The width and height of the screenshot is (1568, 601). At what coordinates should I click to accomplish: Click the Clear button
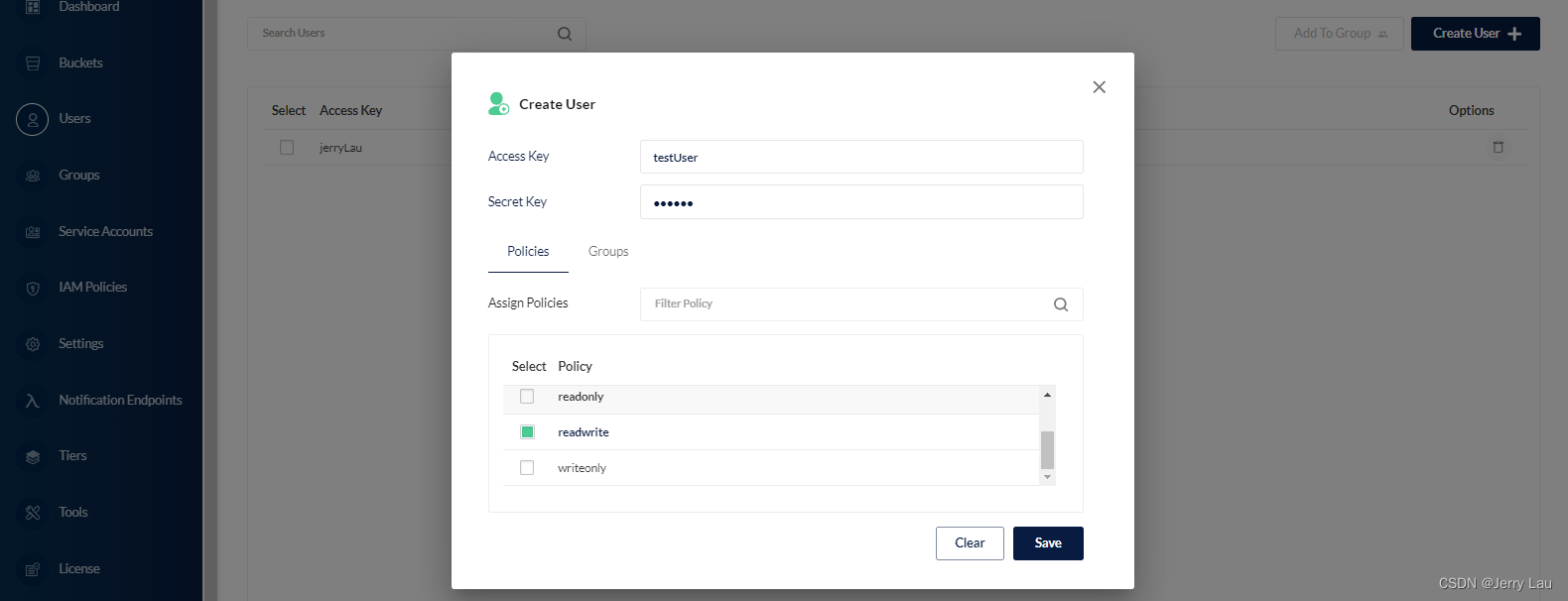point(970,543)
